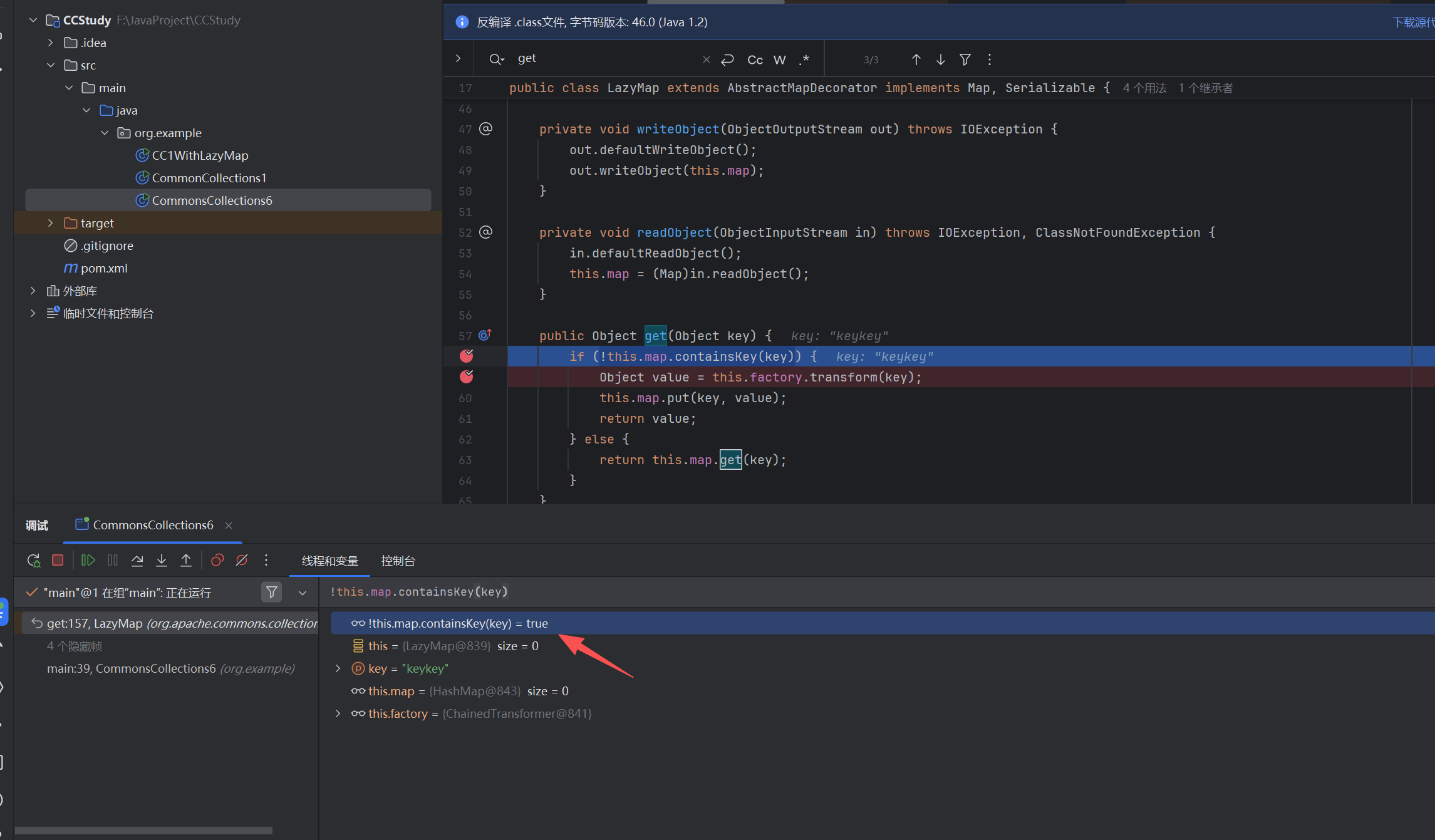
Task: Open thread selector dropdown arrow
Action: click(303, 593)
